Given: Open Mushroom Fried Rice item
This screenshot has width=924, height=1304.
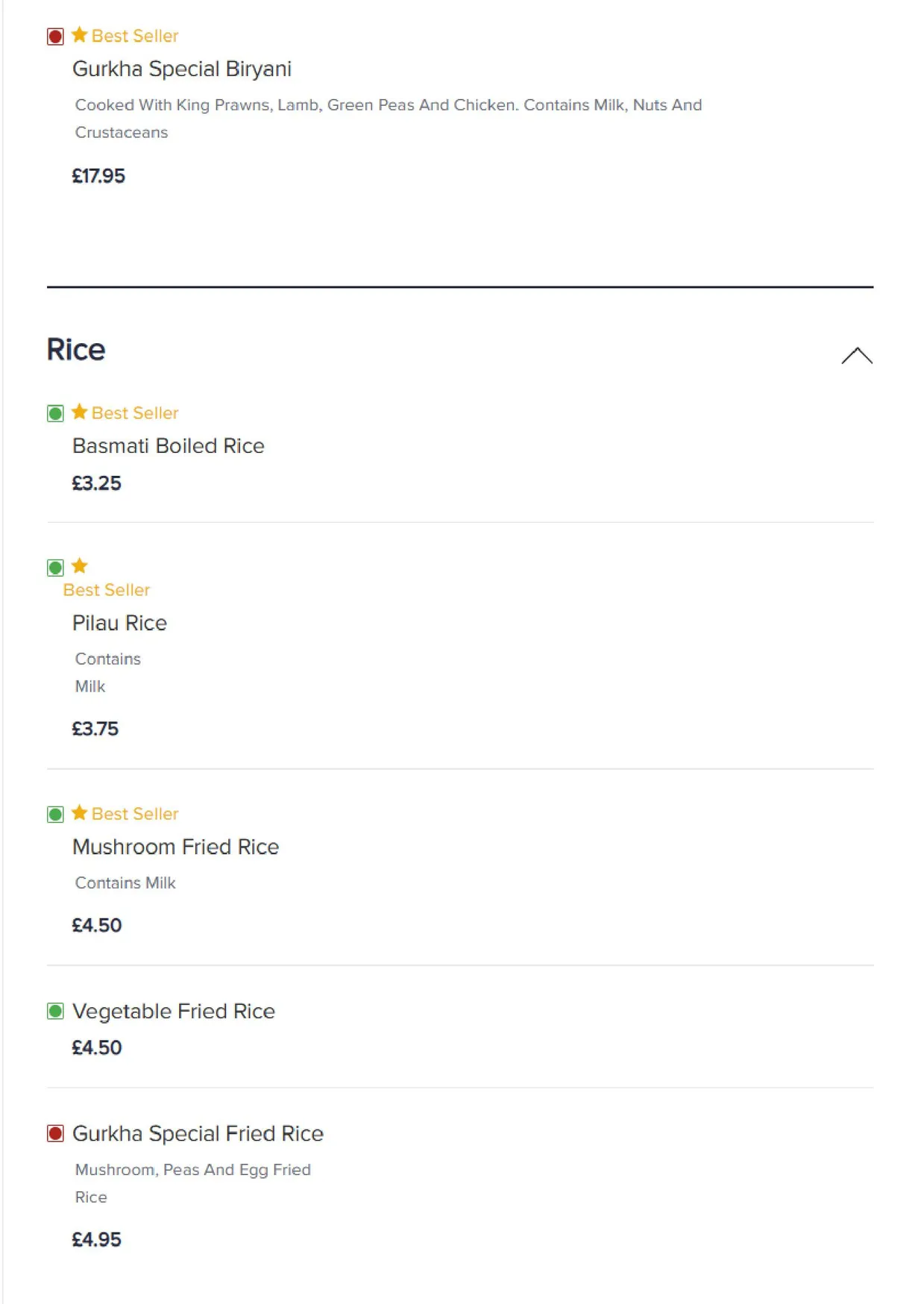Looking at the screenshot, I should coord(175,847).
